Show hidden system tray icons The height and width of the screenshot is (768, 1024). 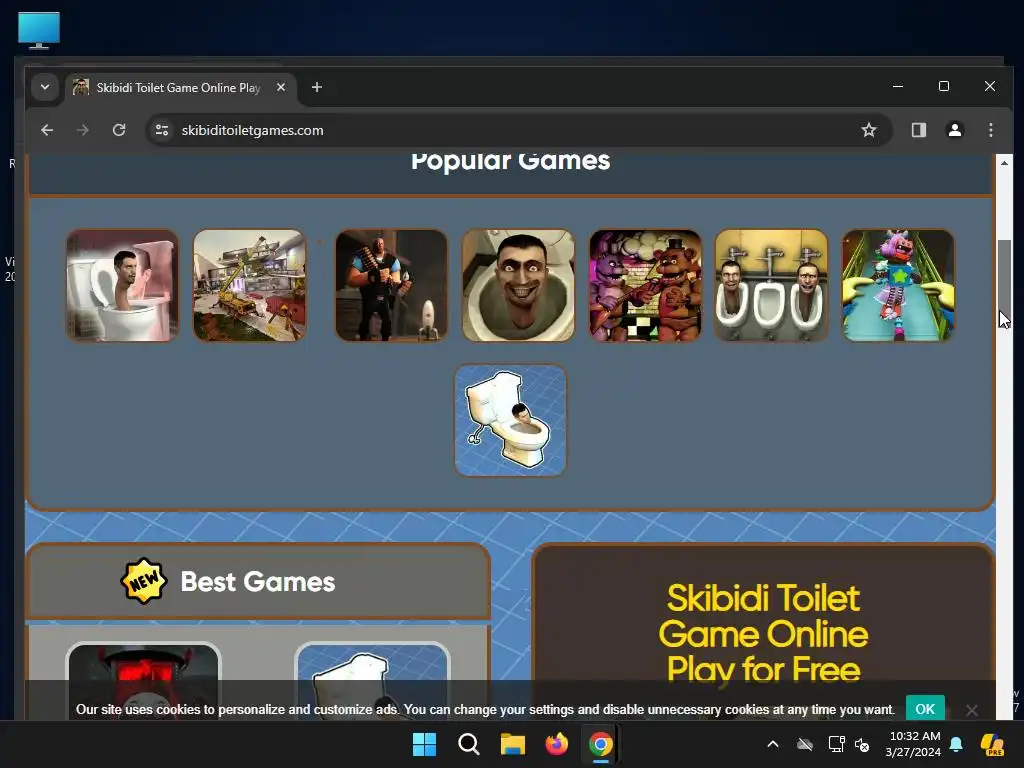[x=773, y=744]
